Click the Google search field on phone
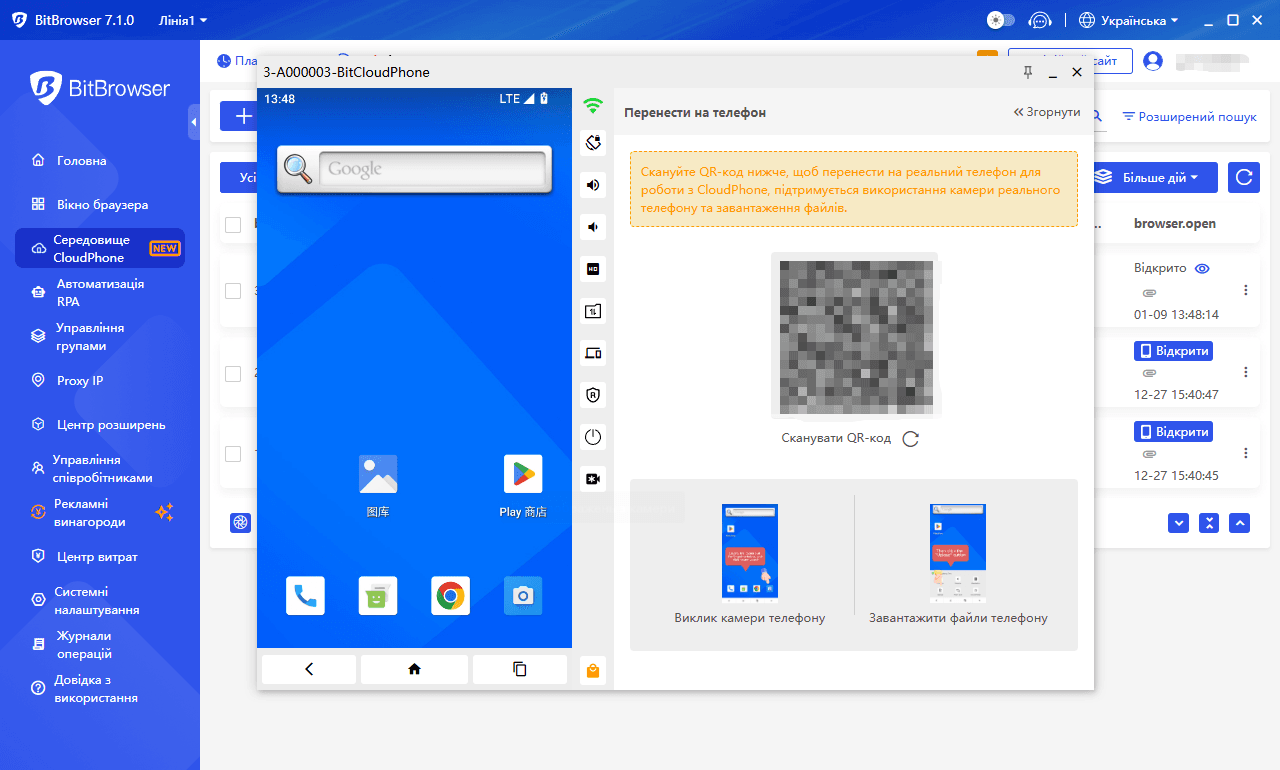 (x=432, y=170)
